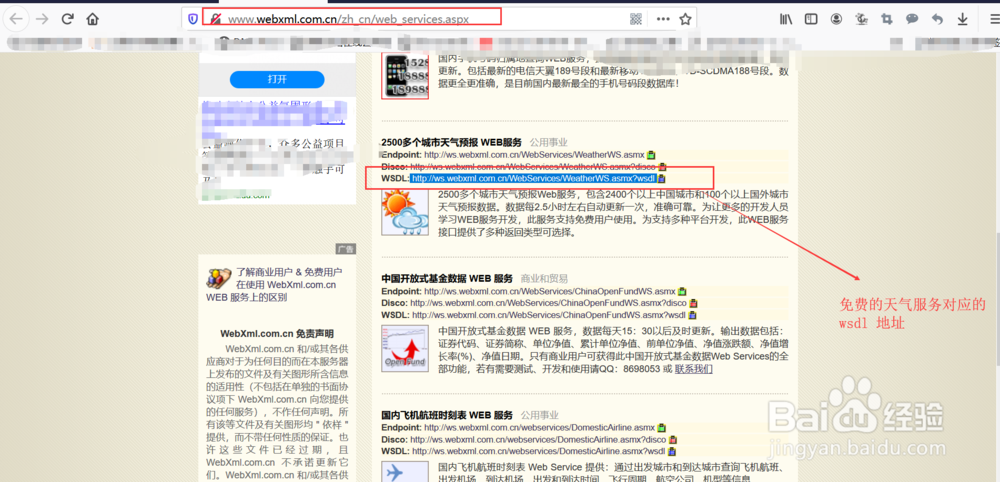This screenshot has width=1000, height=482.
Task: Open the downloads panel
Action: click(962, 19)
